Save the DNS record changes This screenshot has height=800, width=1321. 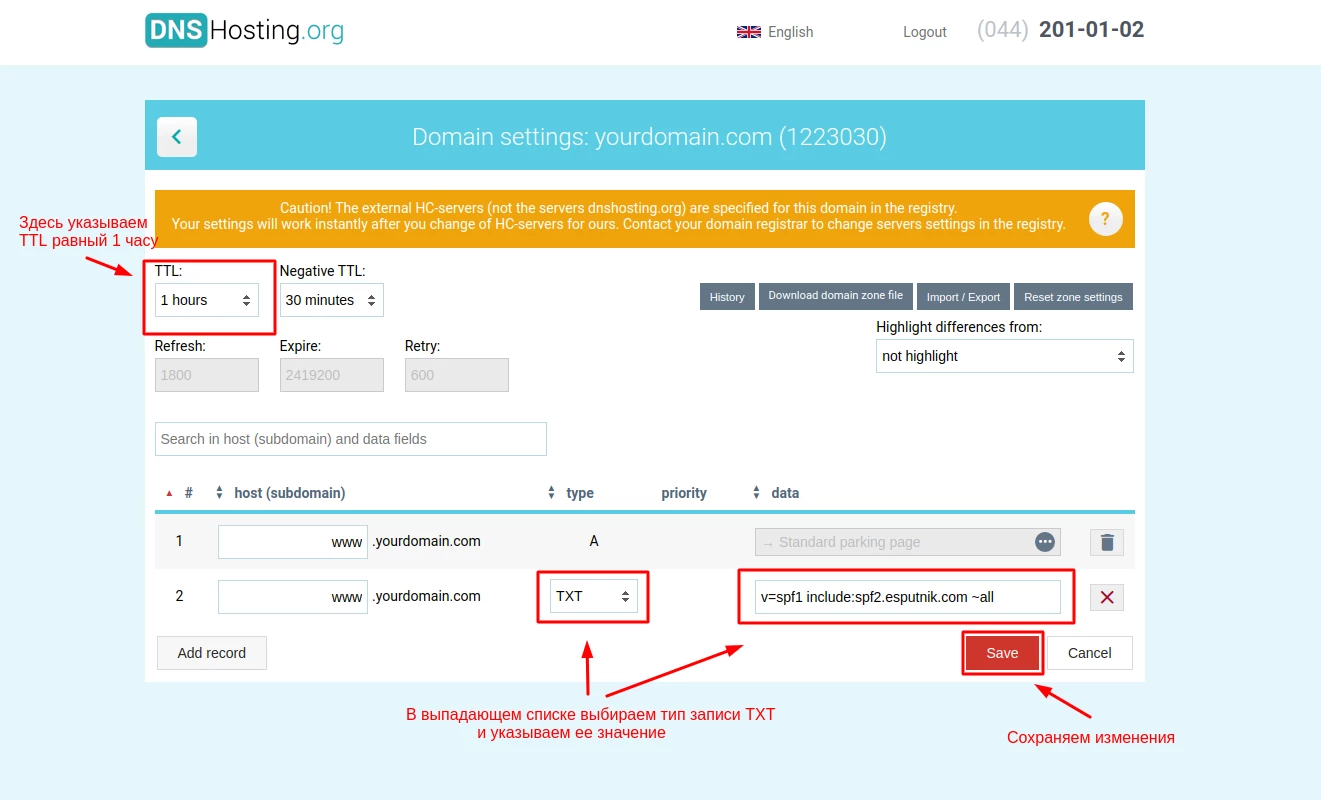(1002, 653)
